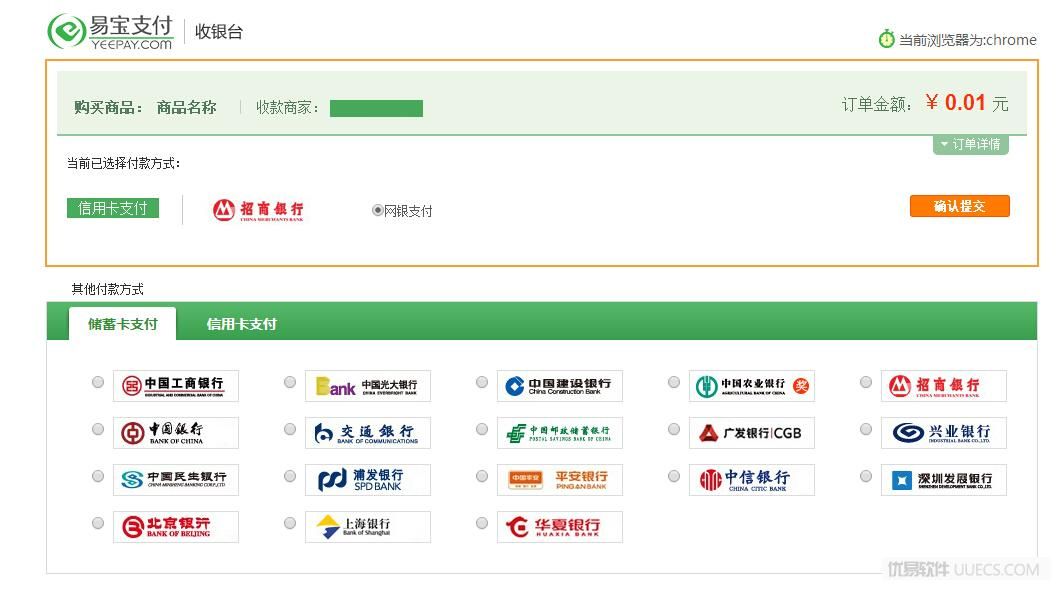Tick the radio button for 北京银行
Image resolution: width=1062 pixels, height=595 pixels.
(x=98, y=523)
